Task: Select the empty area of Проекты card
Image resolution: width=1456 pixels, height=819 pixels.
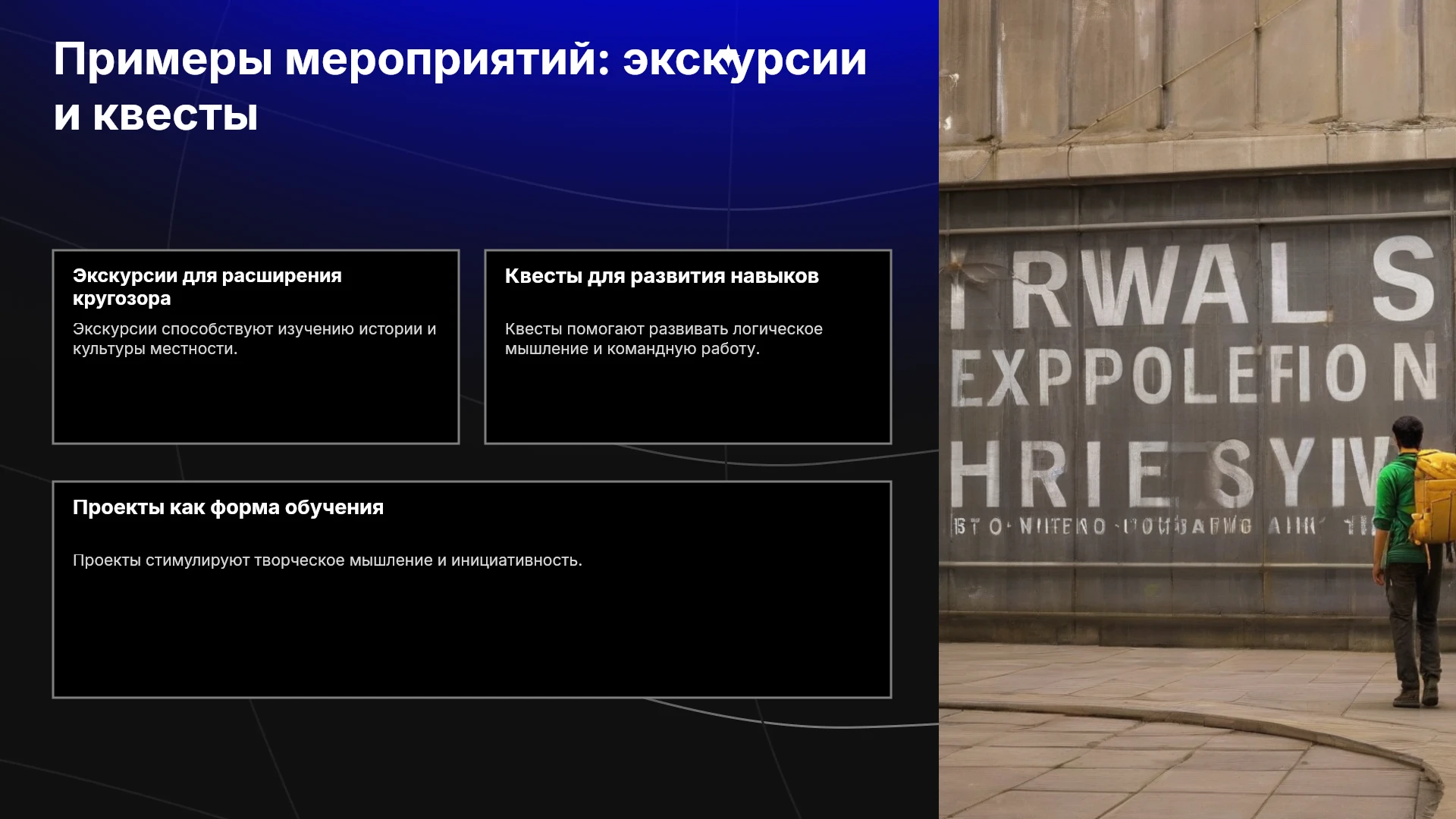Action: (472, 633)
